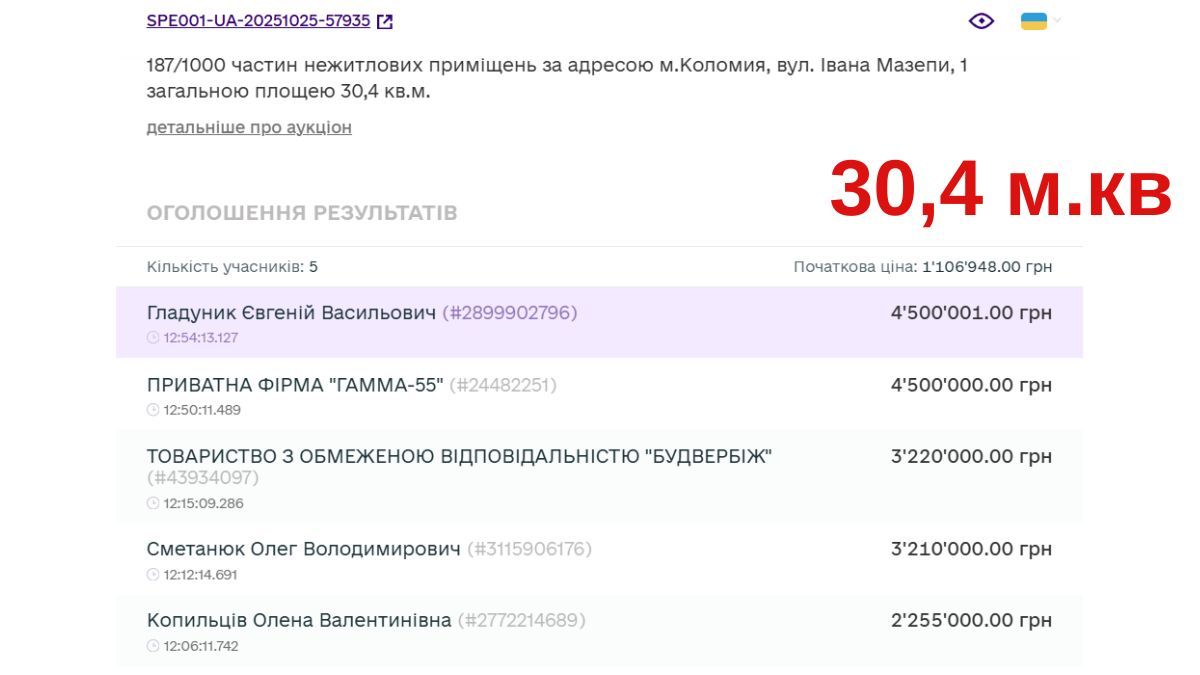
Task: Open детальніше про аукціон details link
Action: pyautogui.click(x=249, y=127)
